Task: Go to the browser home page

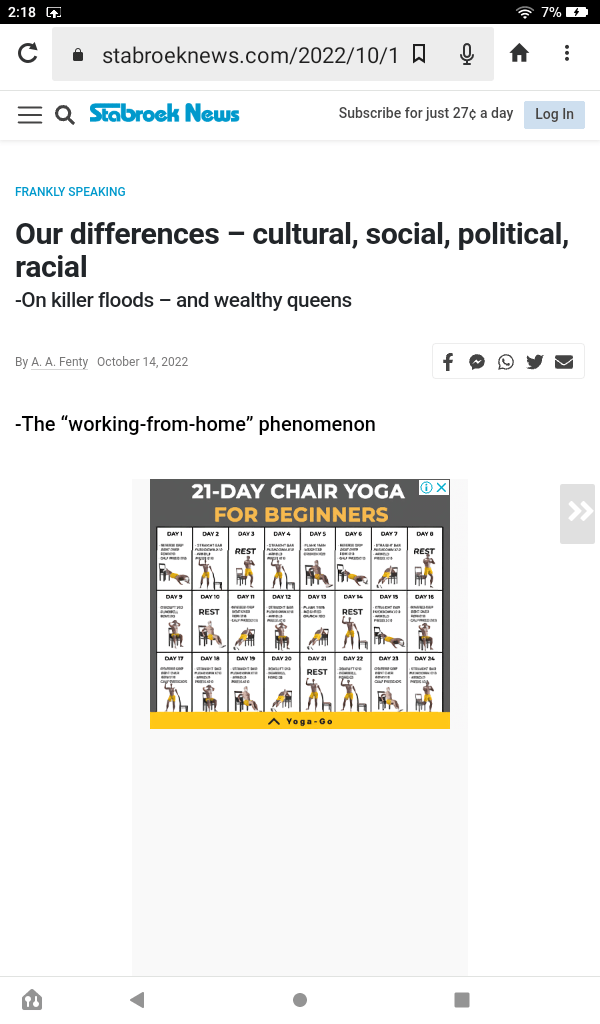Action: (519, 53)
